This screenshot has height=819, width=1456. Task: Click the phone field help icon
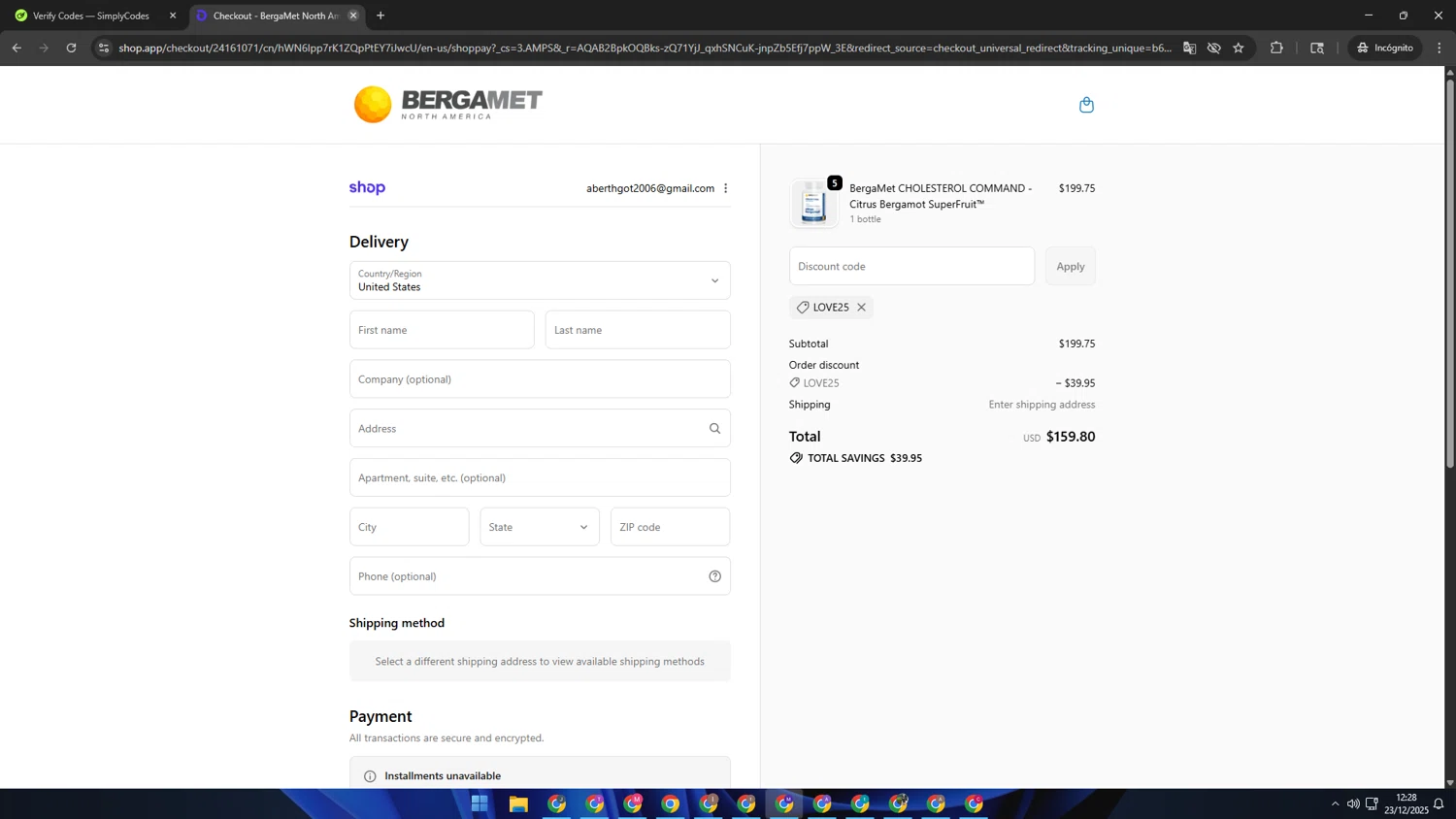714,576
